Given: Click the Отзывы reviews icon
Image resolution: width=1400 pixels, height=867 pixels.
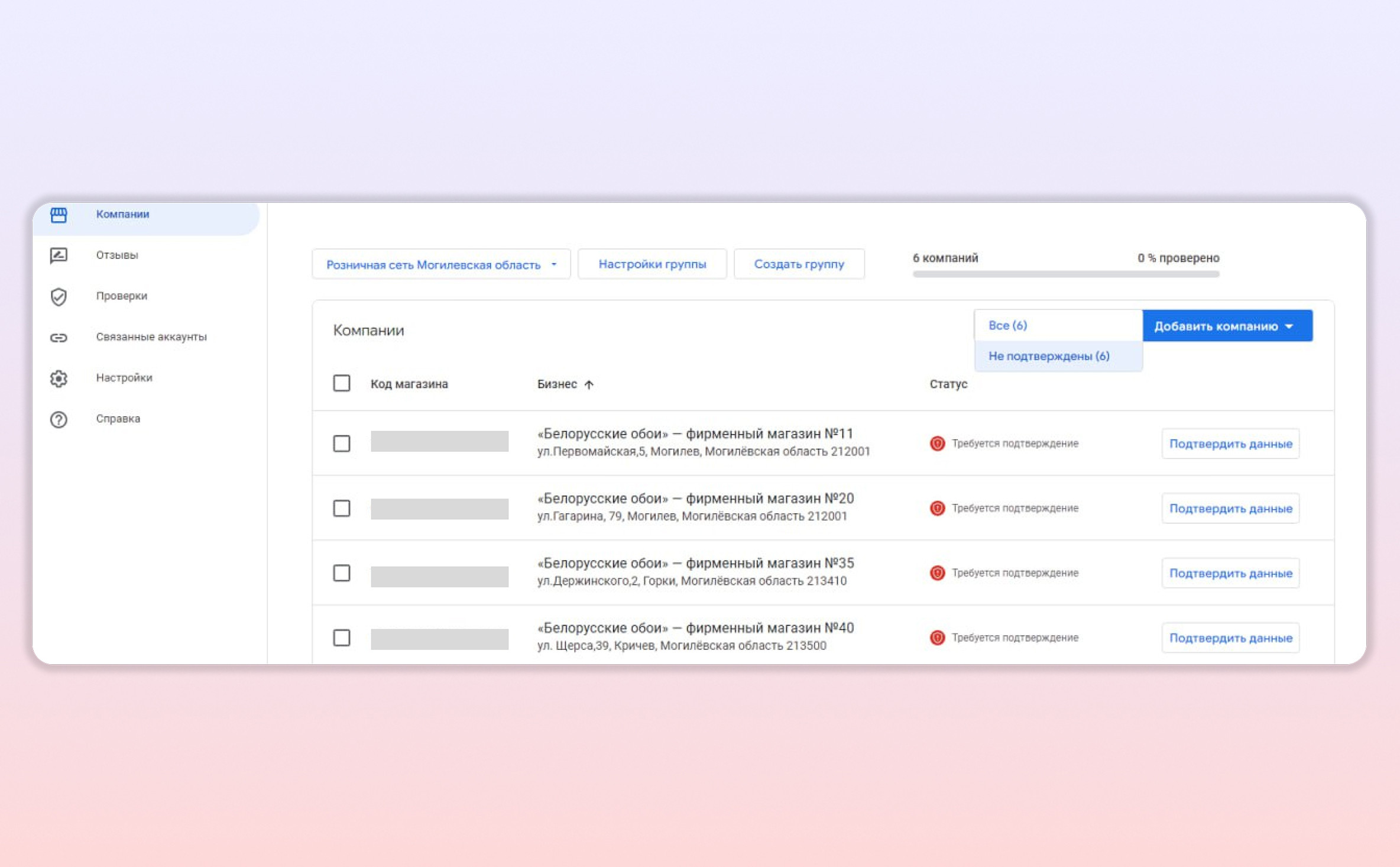Looking at the screenshot, I should click(x=59, y=255).
